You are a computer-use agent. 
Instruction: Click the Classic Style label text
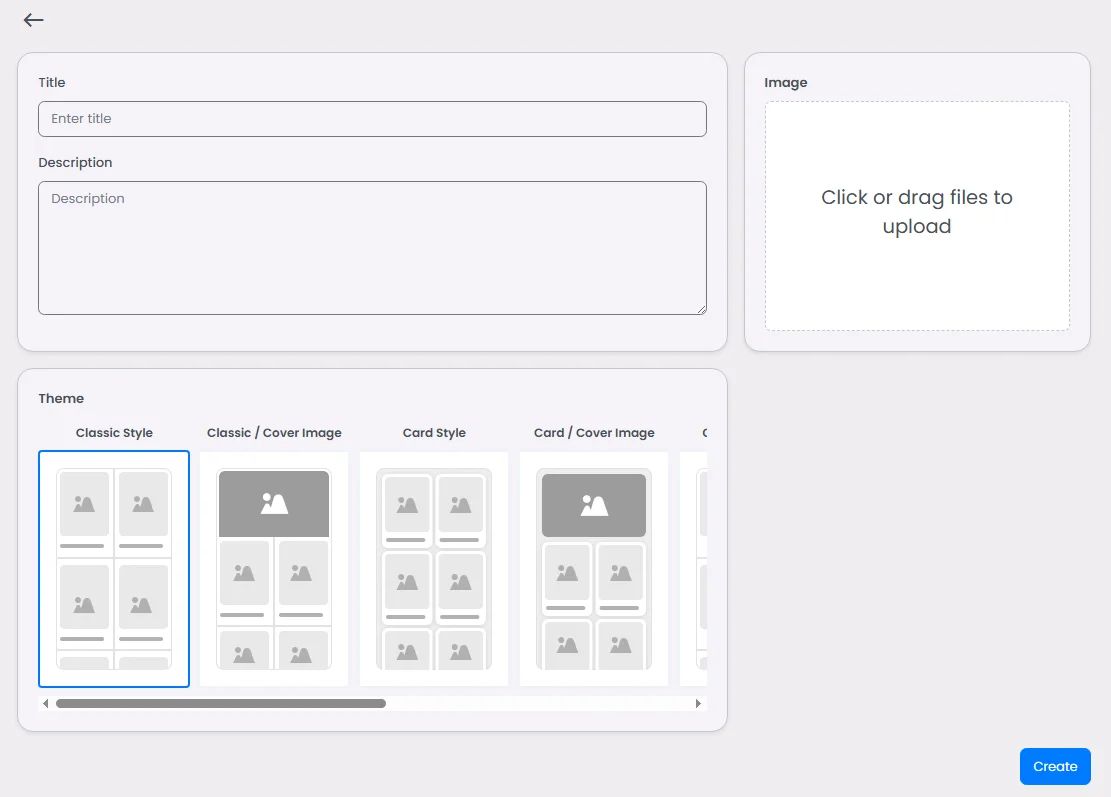[114, 433]
